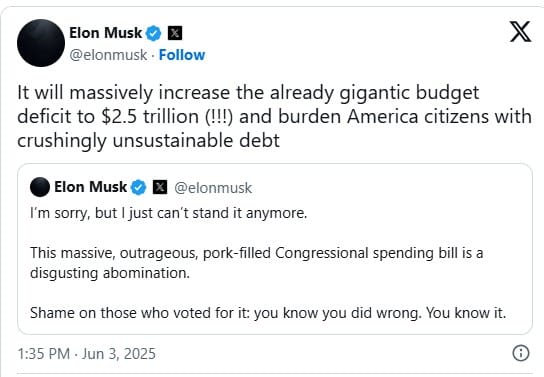The width and height of the screenshot is (544, 377).
Task: Click the X affiliate badge inside quoted post
Action: click(x=160, y=187)
